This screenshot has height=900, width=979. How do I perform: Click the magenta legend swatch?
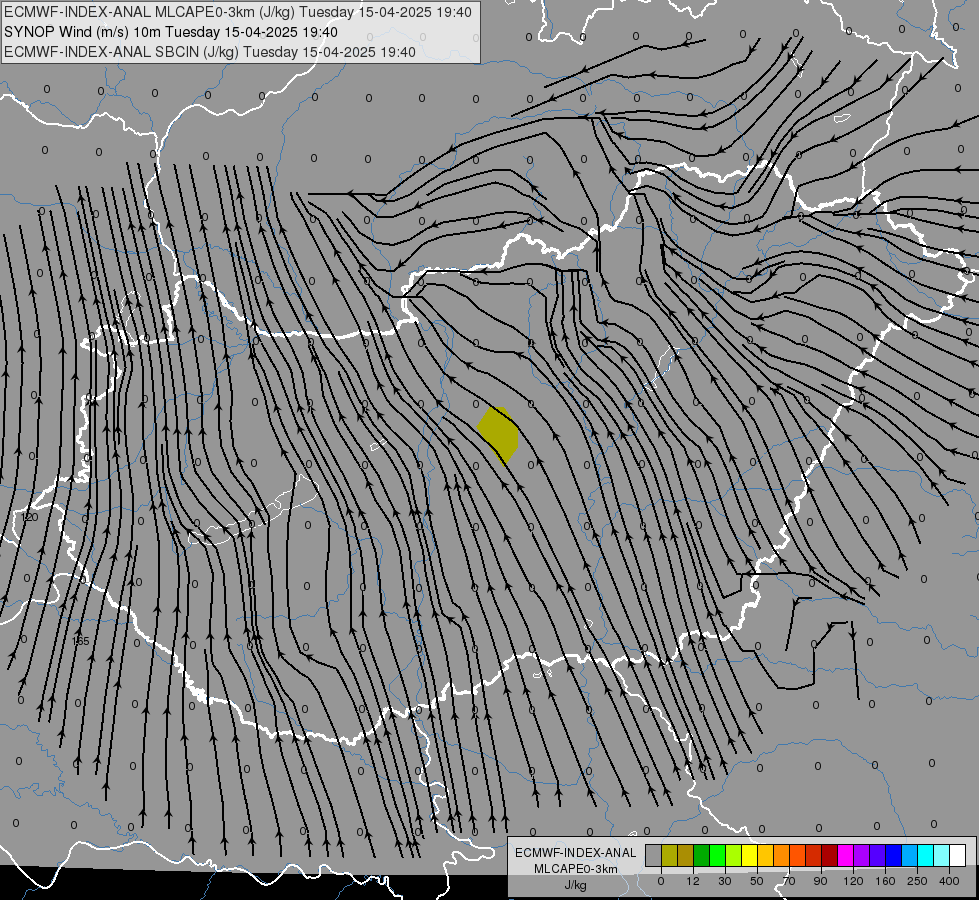click(x=846, y=855)
